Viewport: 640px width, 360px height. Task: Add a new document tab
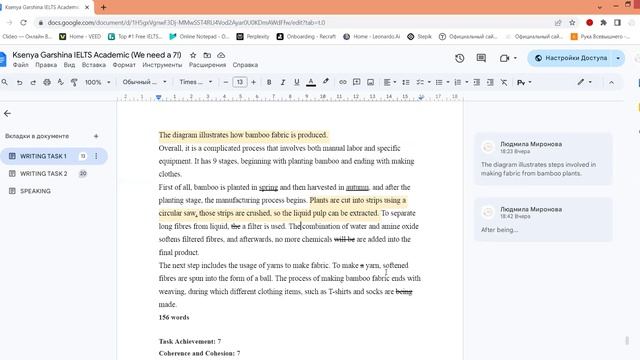[96, 136]
